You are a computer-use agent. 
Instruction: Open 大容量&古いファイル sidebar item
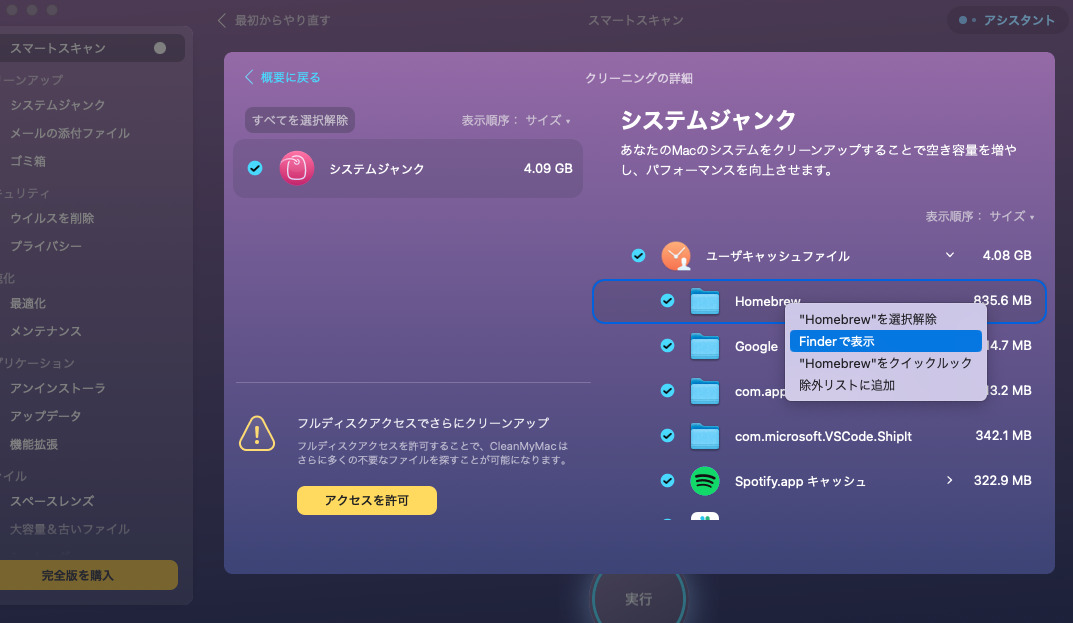(x=70, y=529)
